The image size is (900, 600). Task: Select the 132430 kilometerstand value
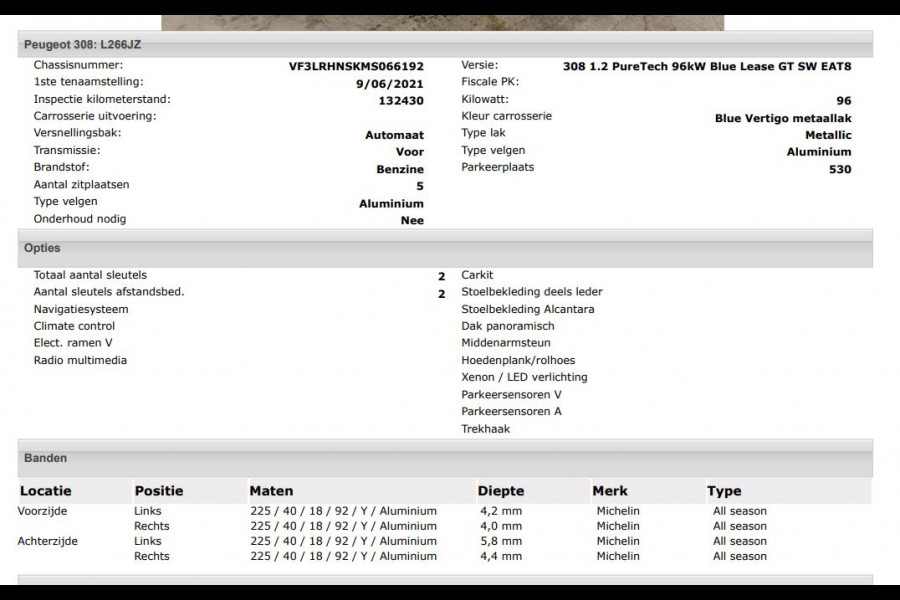coord(401,101)
